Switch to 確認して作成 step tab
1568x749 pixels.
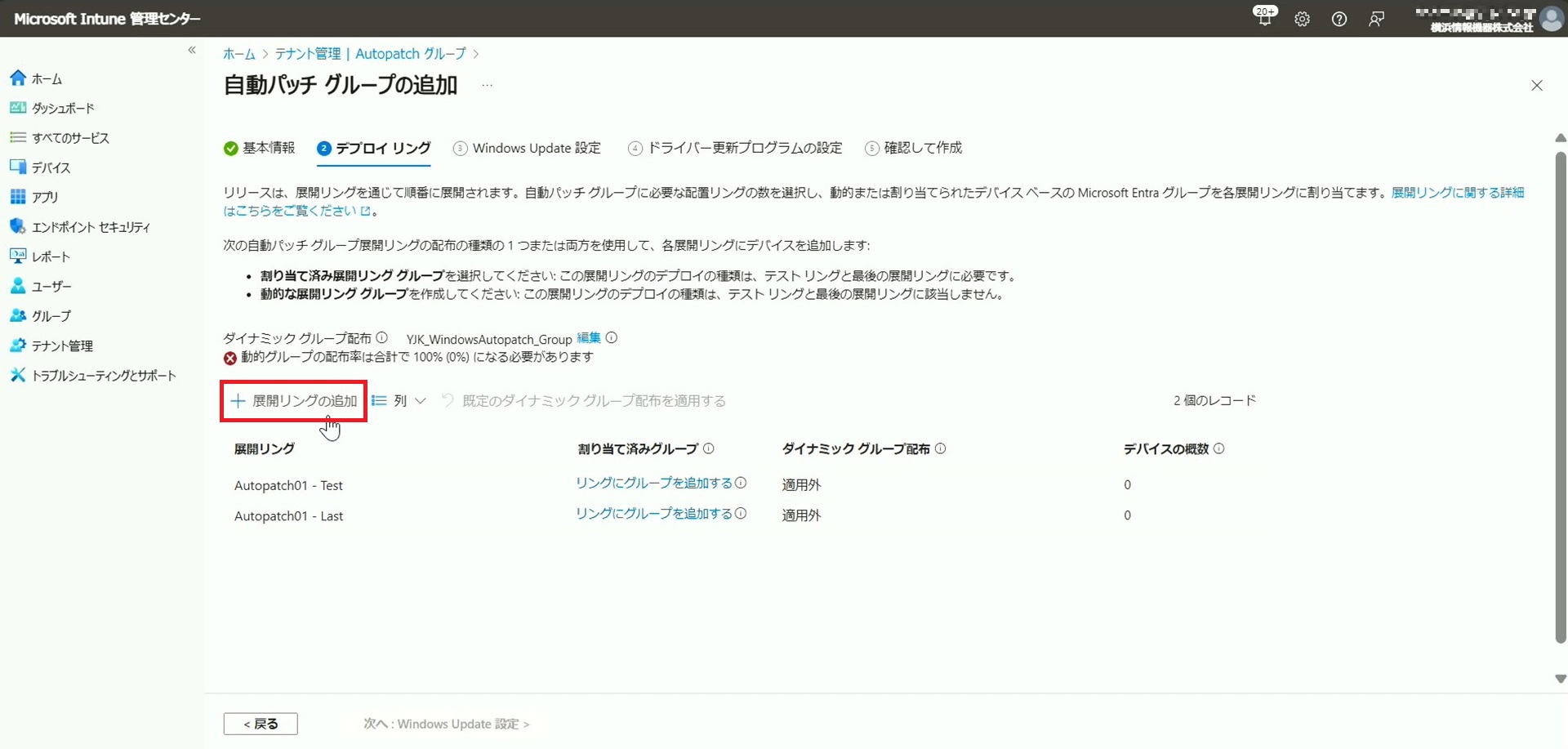coord(913,148)
